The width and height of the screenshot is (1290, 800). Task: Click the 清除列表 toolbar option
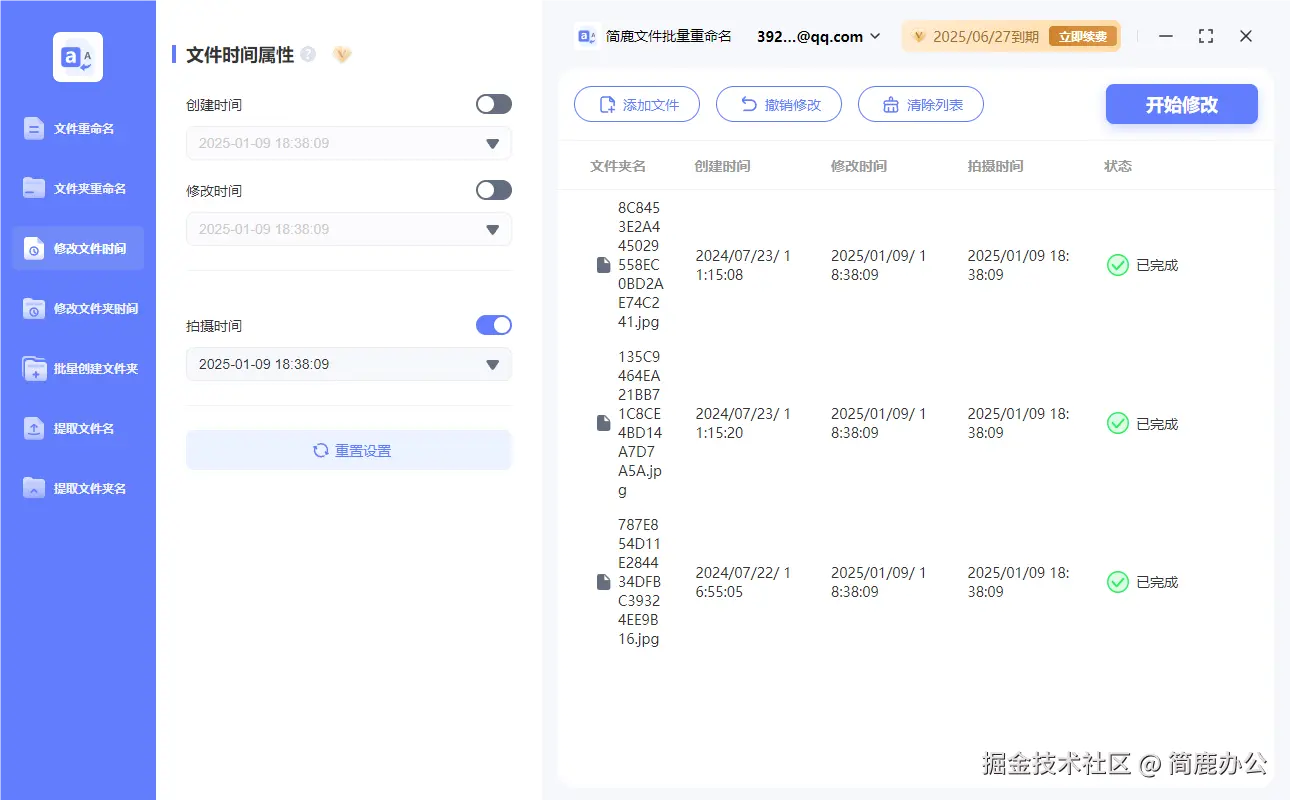click(x=920, y=104)
